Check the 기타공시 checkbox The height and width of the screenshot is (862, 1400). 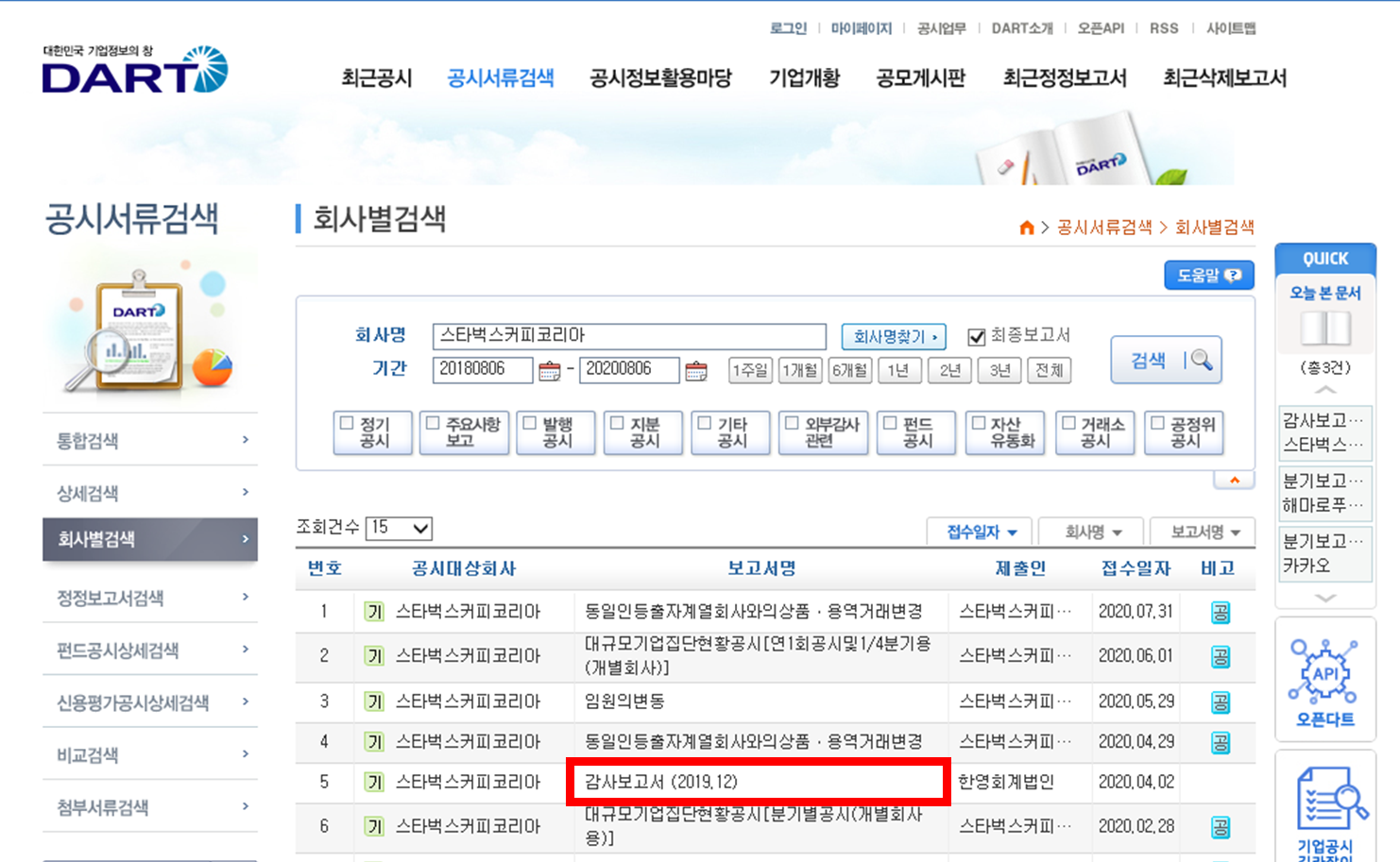click(705, 423)
